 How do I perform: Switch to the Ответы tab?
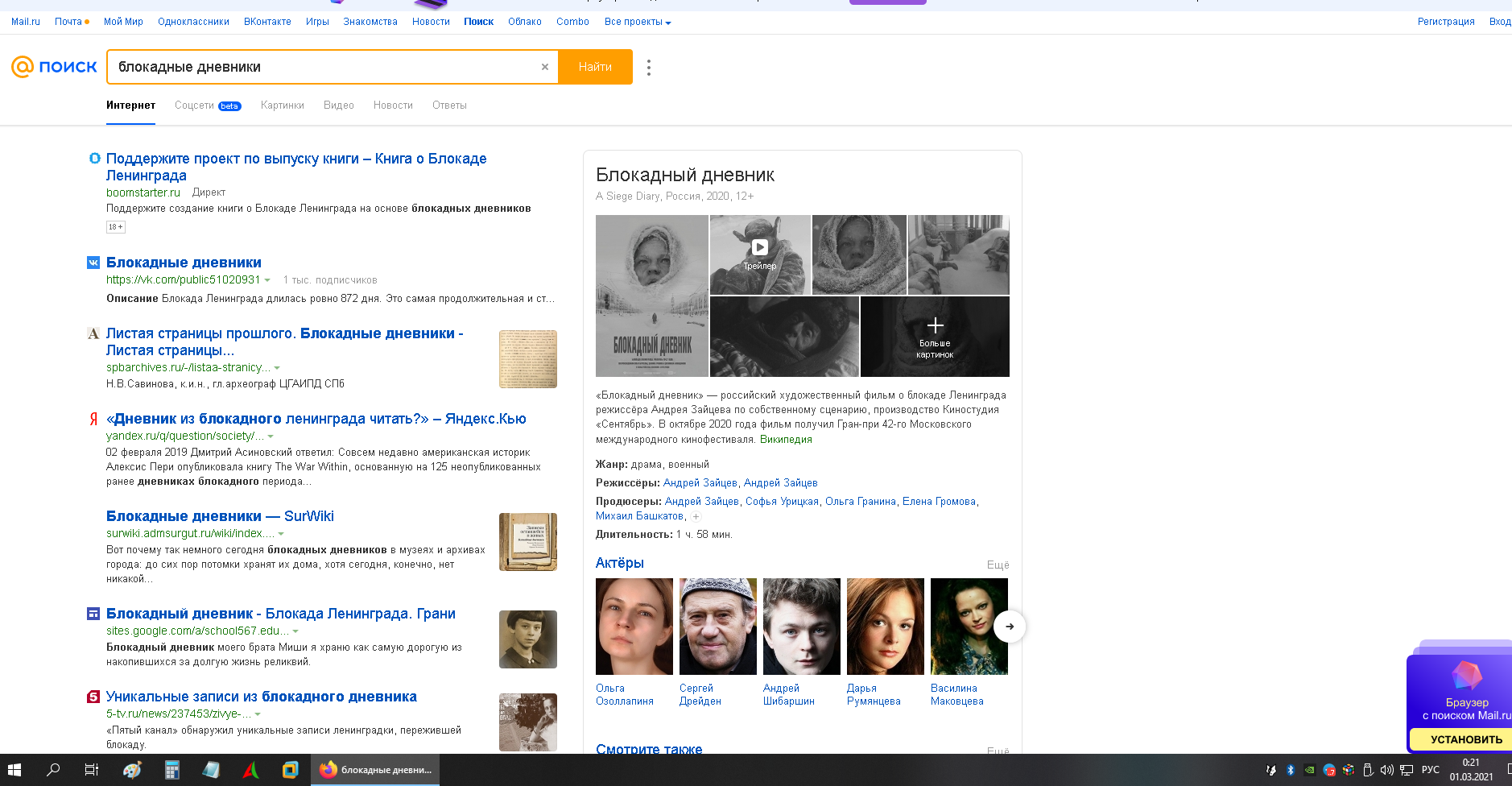(449, 105)
